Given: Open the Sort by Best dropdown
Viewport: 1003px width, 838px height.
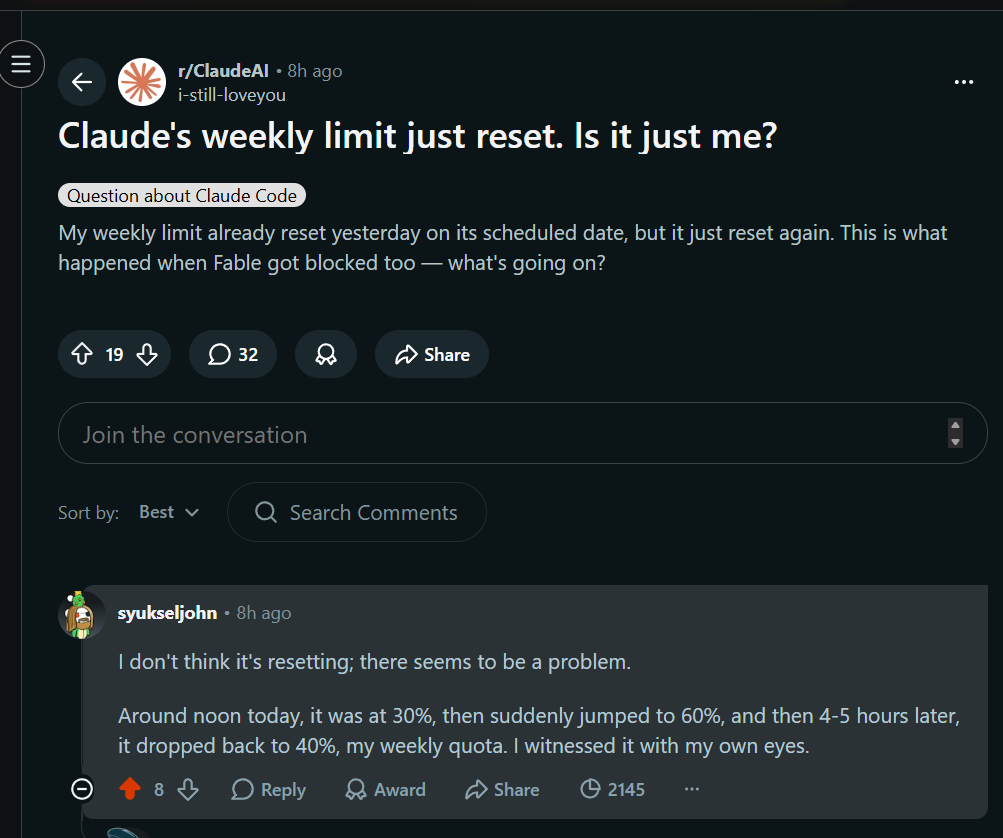Looking at the screenshot, I should 169,512.
